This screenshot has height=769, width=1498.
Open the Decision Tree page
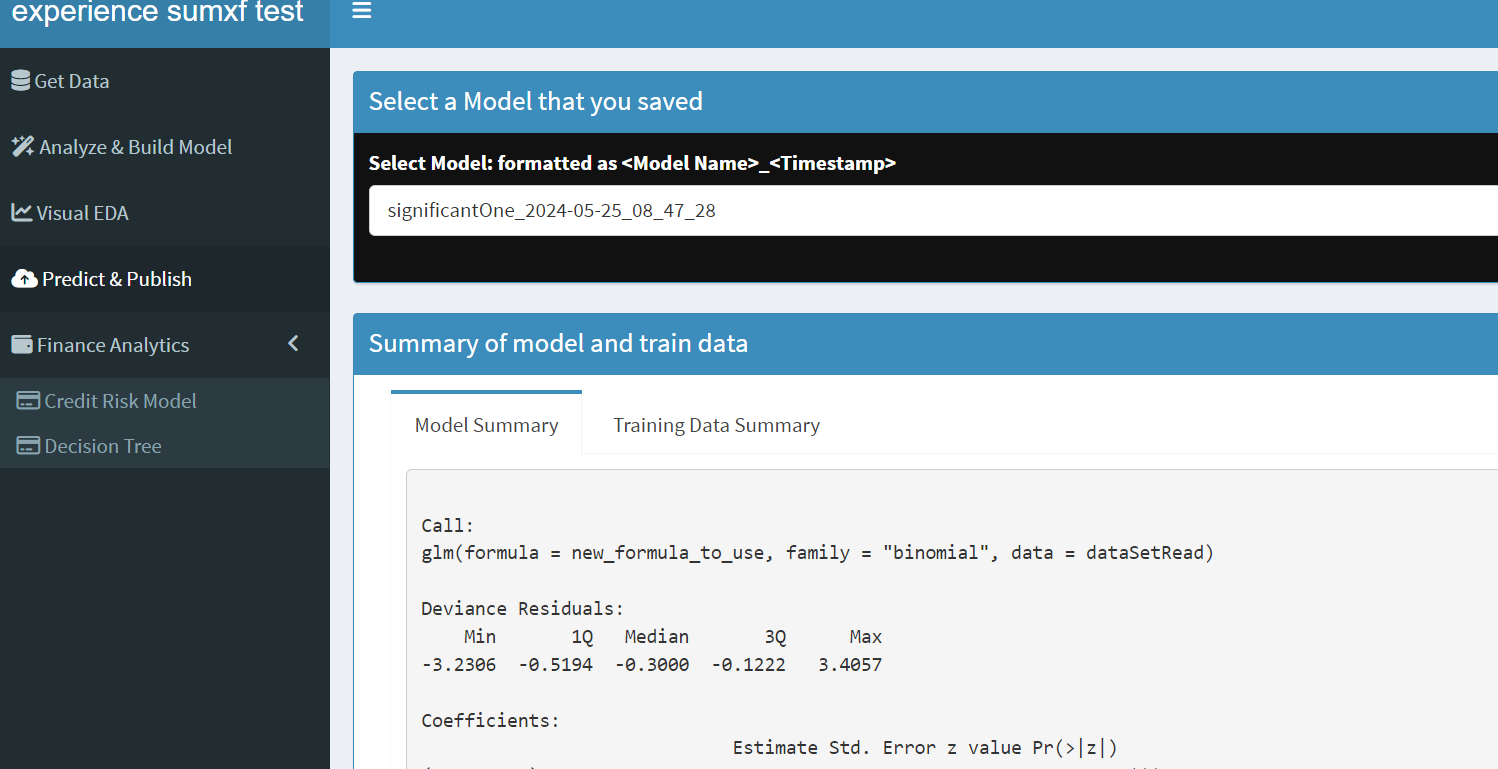pyautogui.click(x=165, y=446)
